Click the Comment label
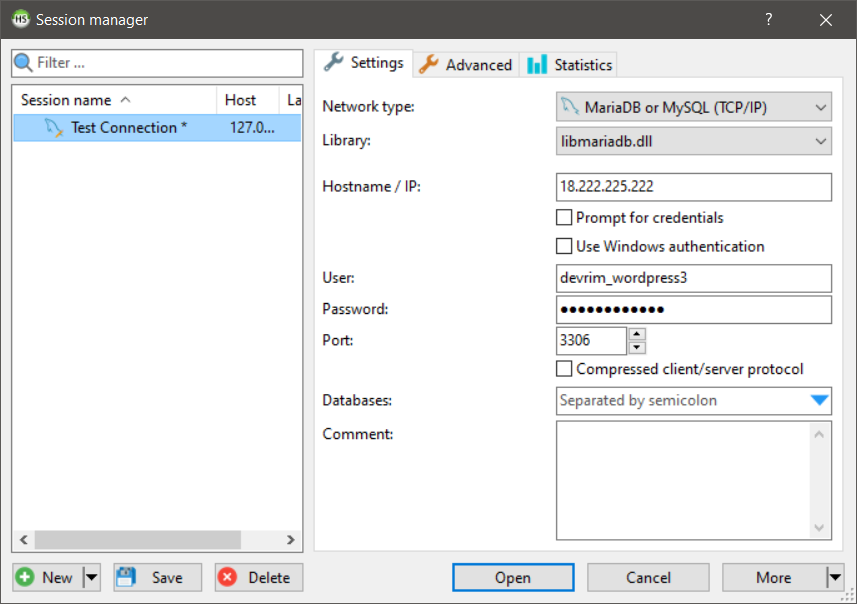The width and height of the screenshot is (857, 604). pyautogui.click(x=358, y=434)
